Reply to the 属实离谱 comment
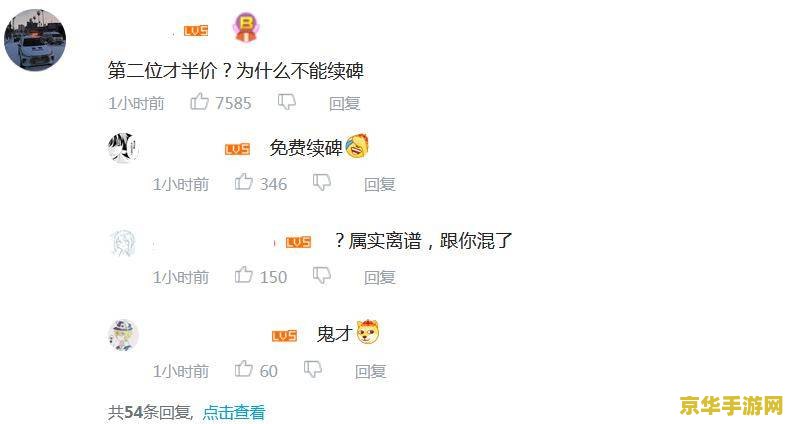789x424 pixels. point(380,277)
